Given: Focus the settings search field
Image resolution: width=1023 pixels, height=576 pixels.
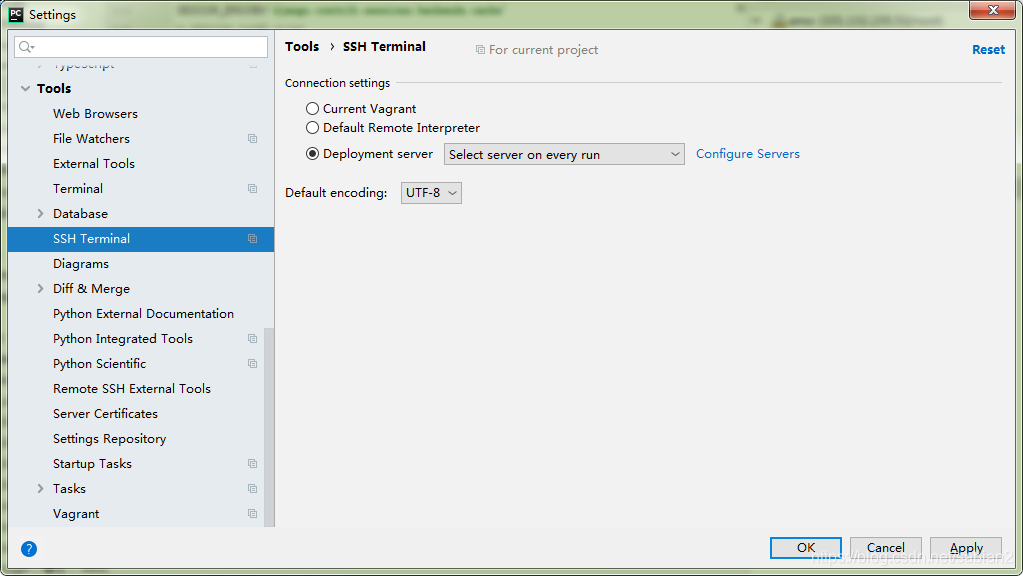Looking at the screenshot, I should click(141, 47).
